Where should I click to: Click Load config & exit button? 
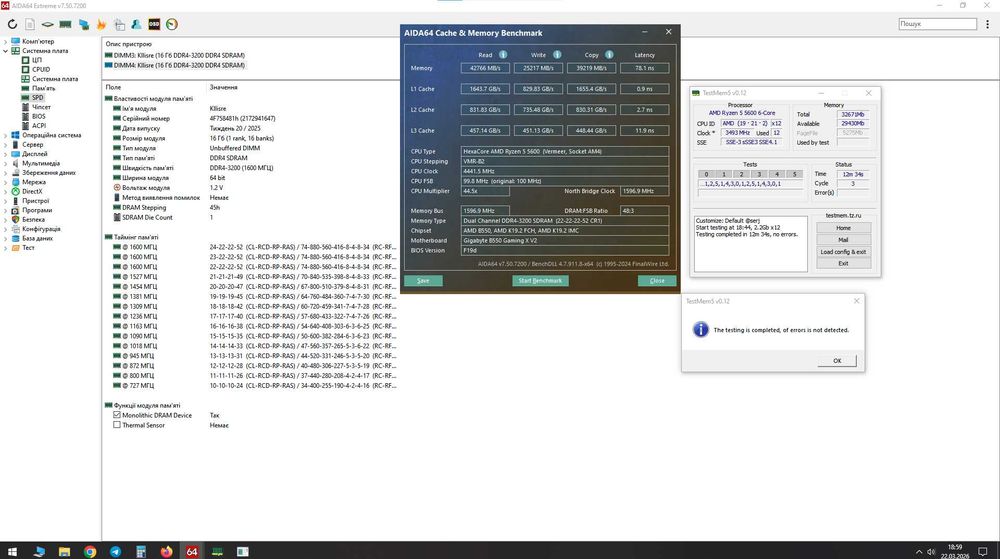tap(843, 252)
